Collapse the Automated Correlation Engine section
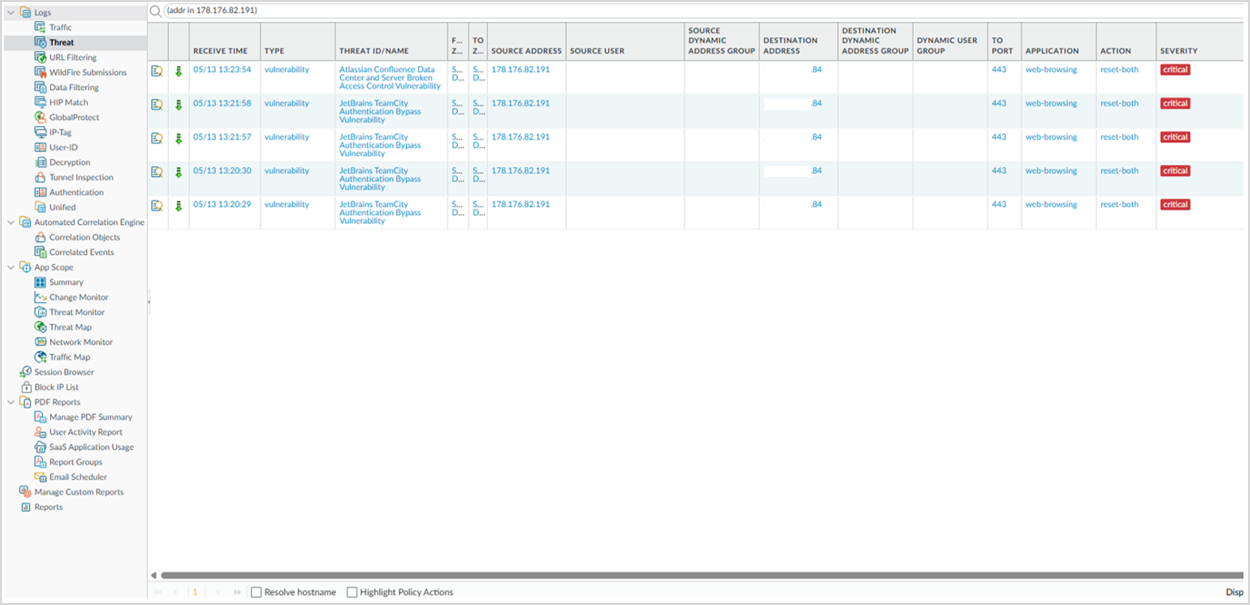Screen dimensions: 1250x605 tap(11, 222)
